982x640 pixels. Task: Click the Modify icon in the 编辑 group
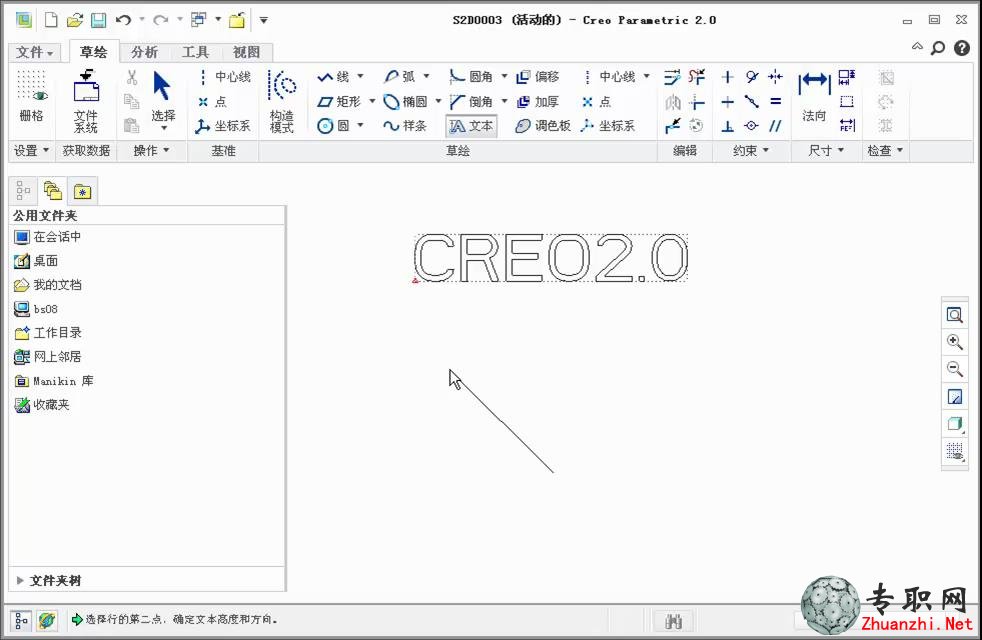672,77
